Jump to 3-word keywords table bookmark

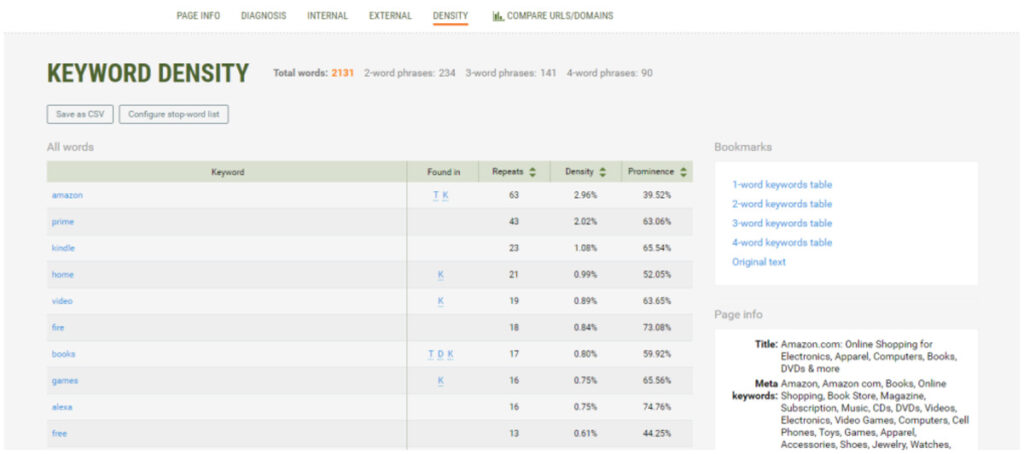[x=782, y=223]
